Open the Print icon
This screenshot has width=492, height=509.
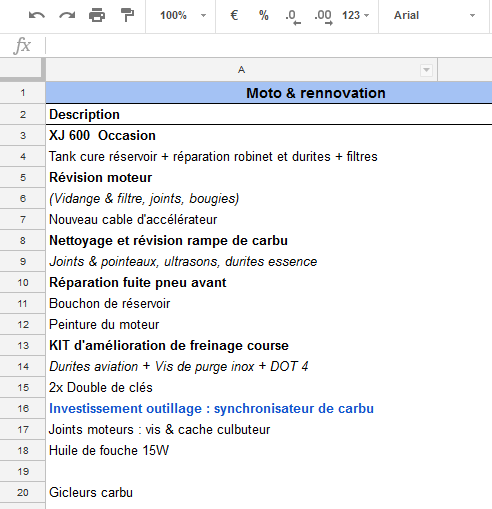click(97, 15)
